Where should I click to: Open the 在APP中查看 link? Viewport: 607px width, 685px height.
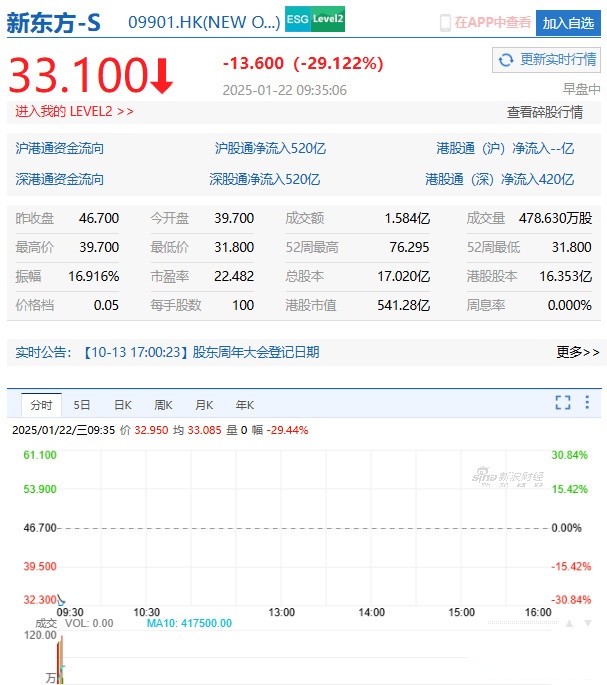tap(493, 22)
